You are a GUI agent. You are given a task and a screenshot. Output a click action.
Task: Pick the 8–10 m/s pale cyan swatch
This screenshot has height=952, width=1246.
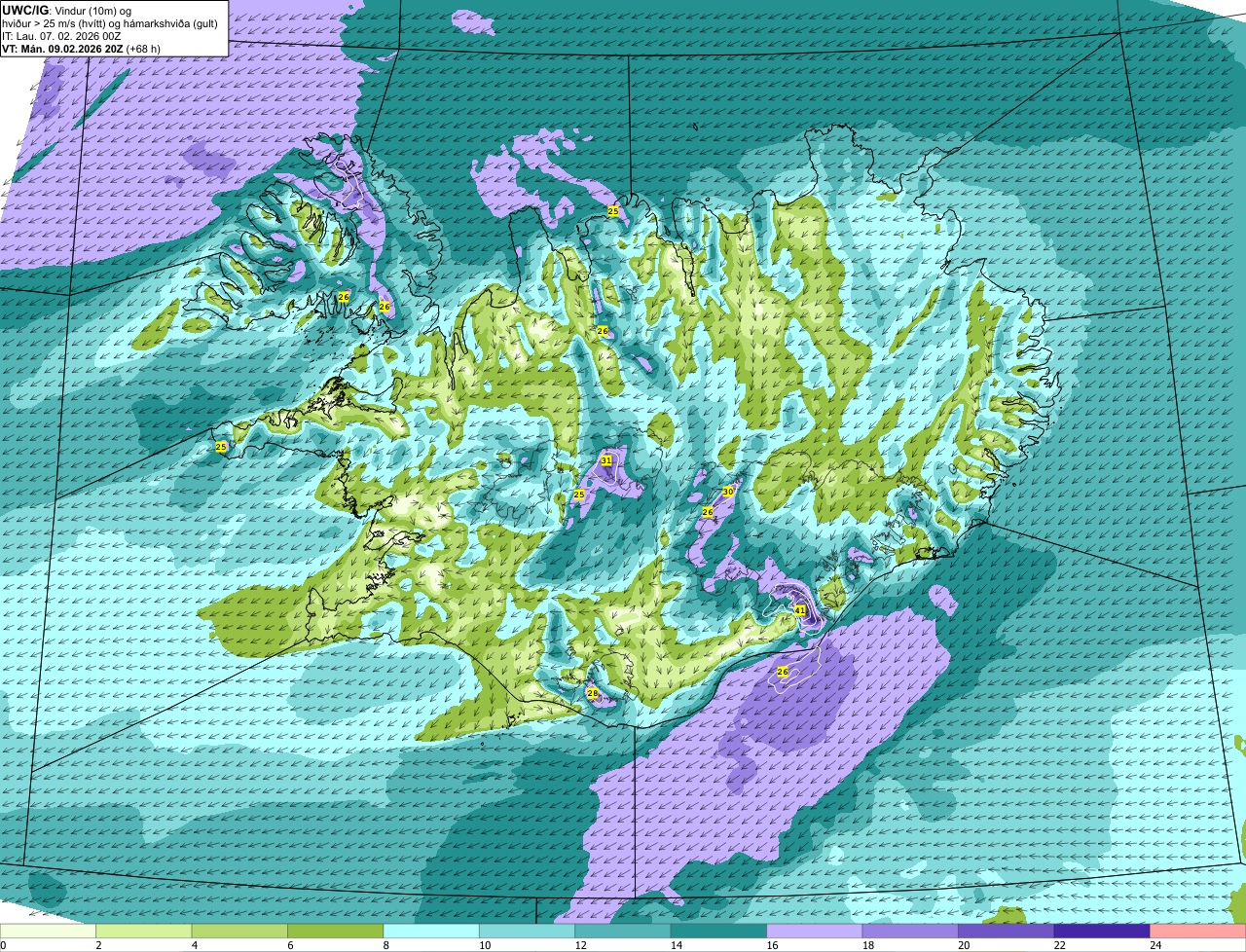point(431,931)
